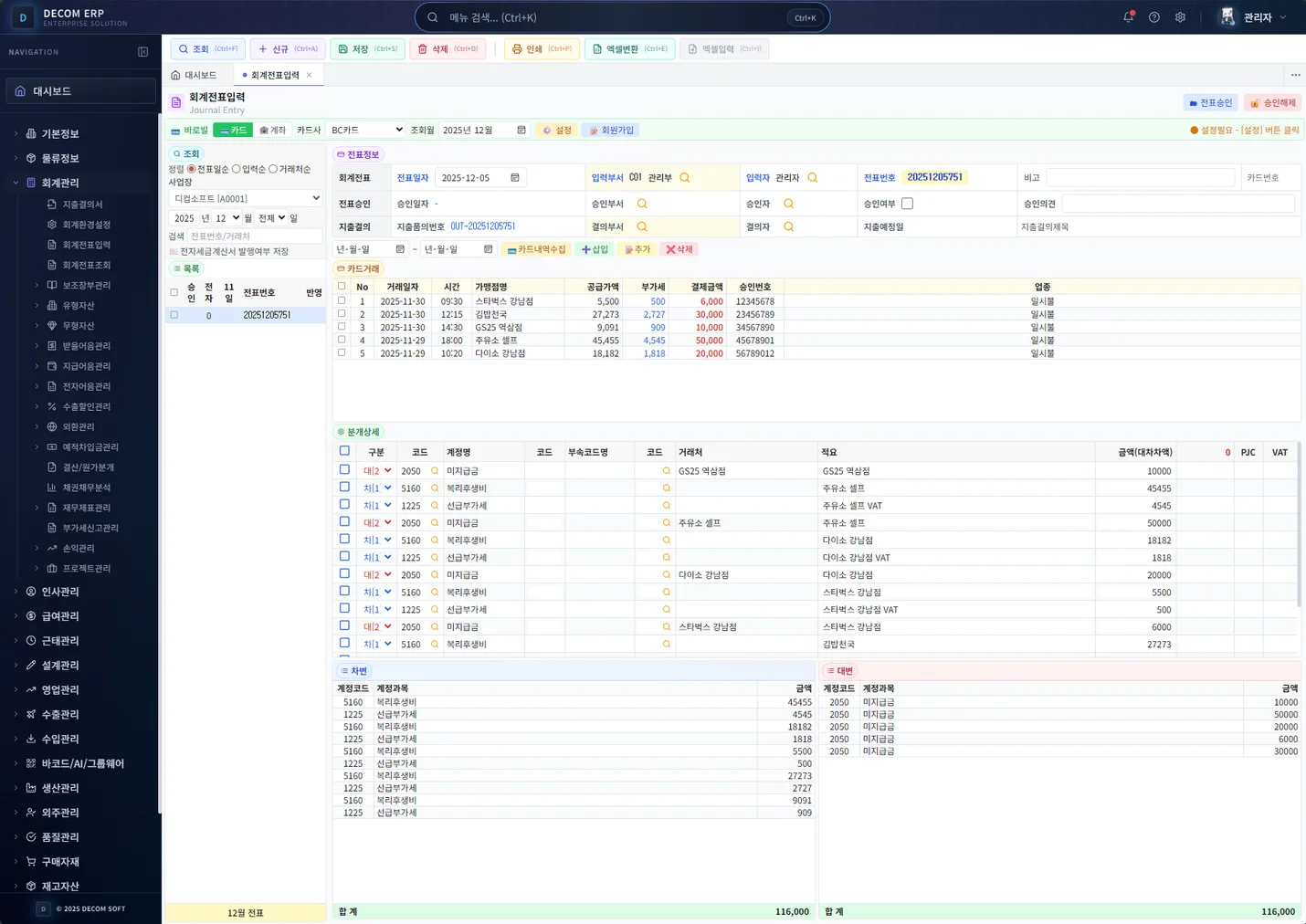Click the 비고 input field
The height and width of the screenshot is (924, 1306).
click(1140, 178)
